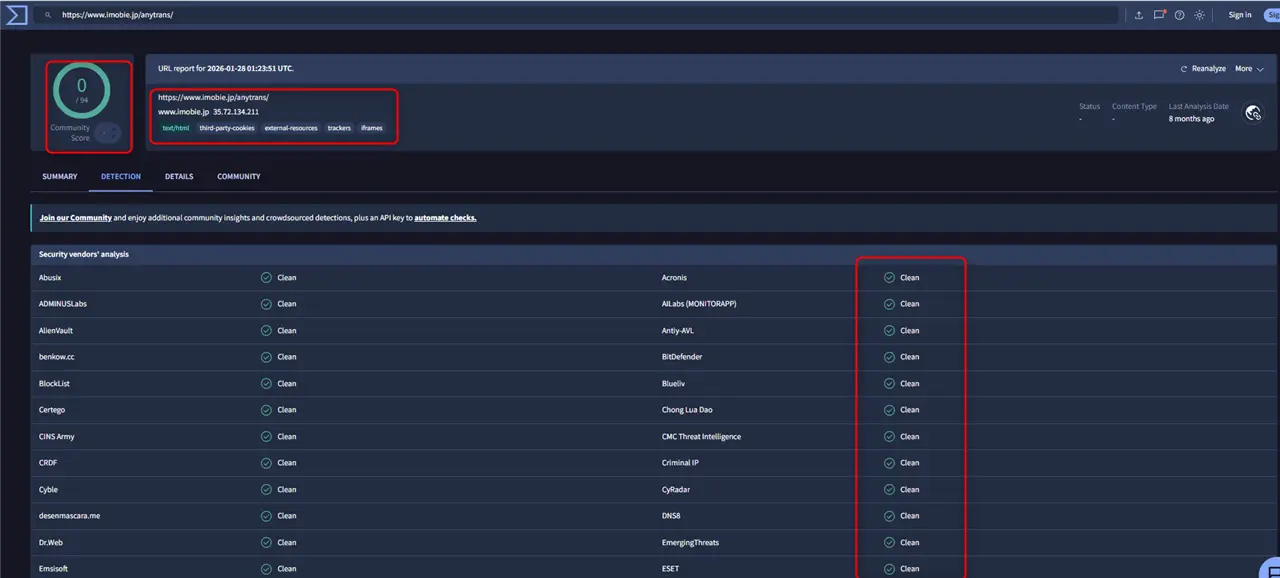Open the automate checks link

445,218
